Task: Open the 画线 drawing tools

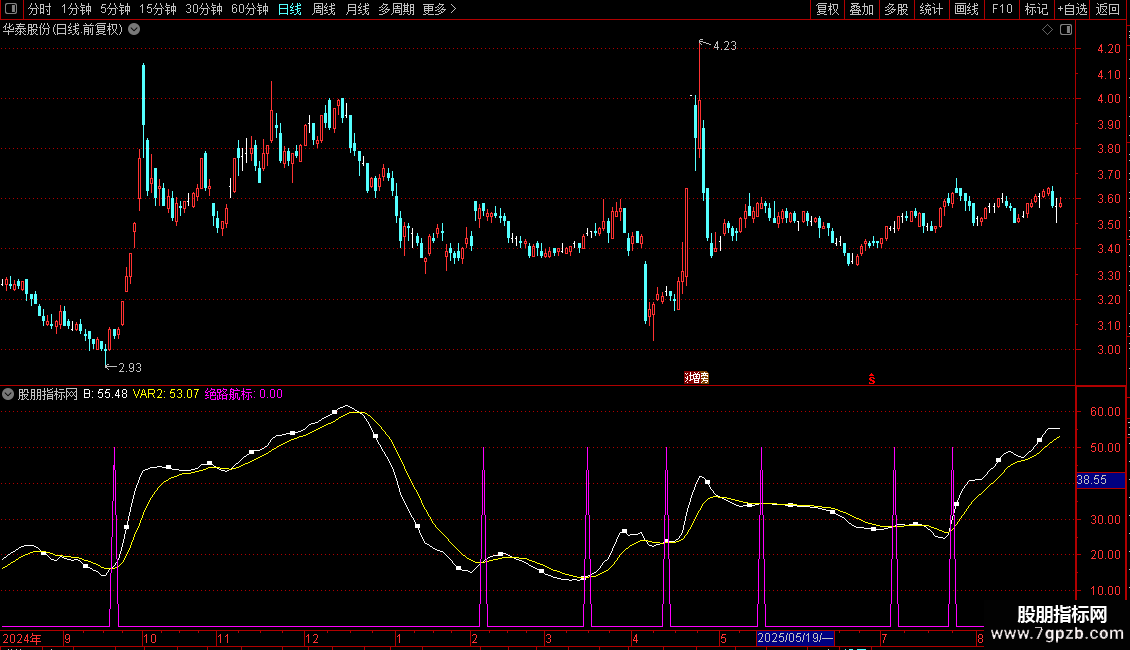Action: tap(966, 9)
